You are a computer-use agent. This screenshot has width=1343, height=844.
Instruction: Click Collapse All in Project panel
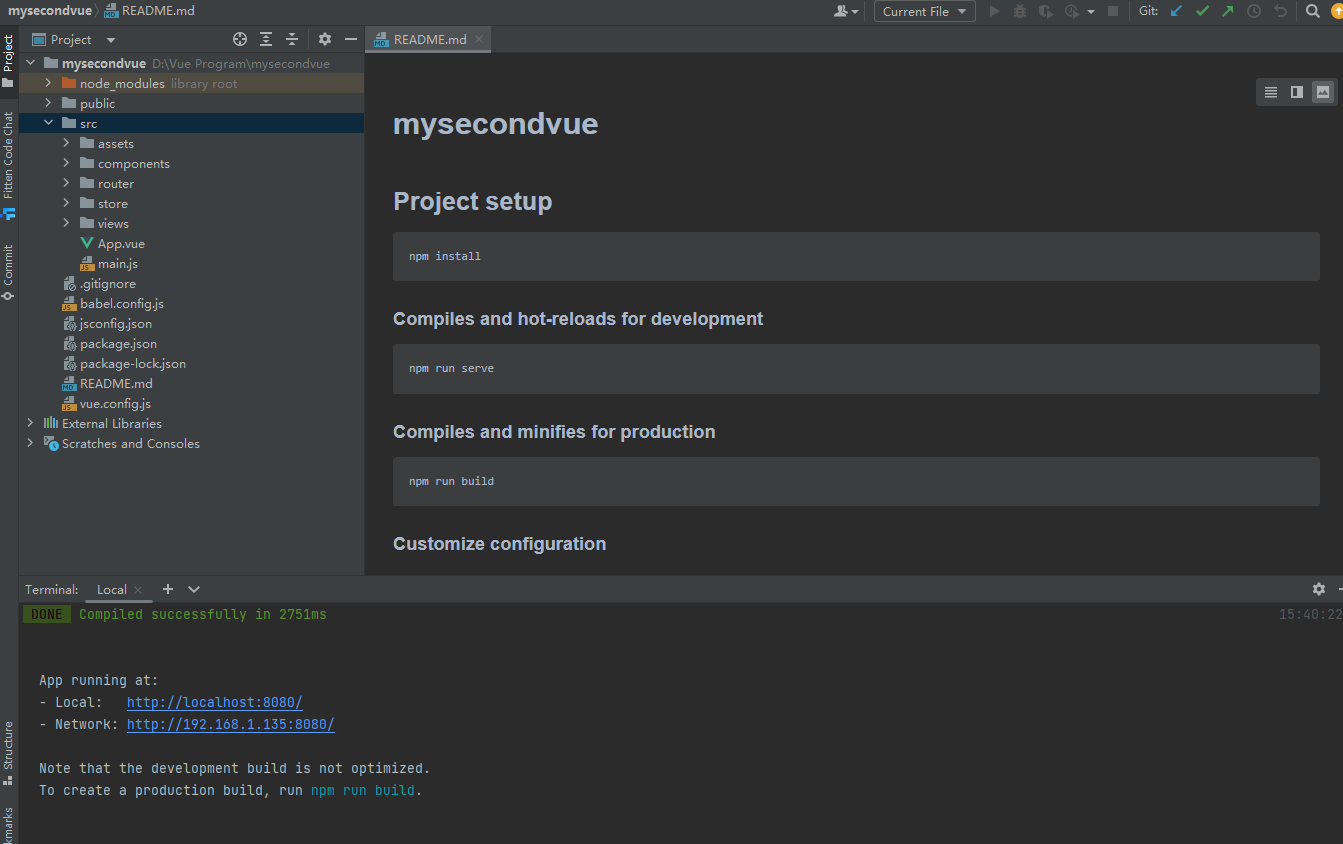pos(292,39)
